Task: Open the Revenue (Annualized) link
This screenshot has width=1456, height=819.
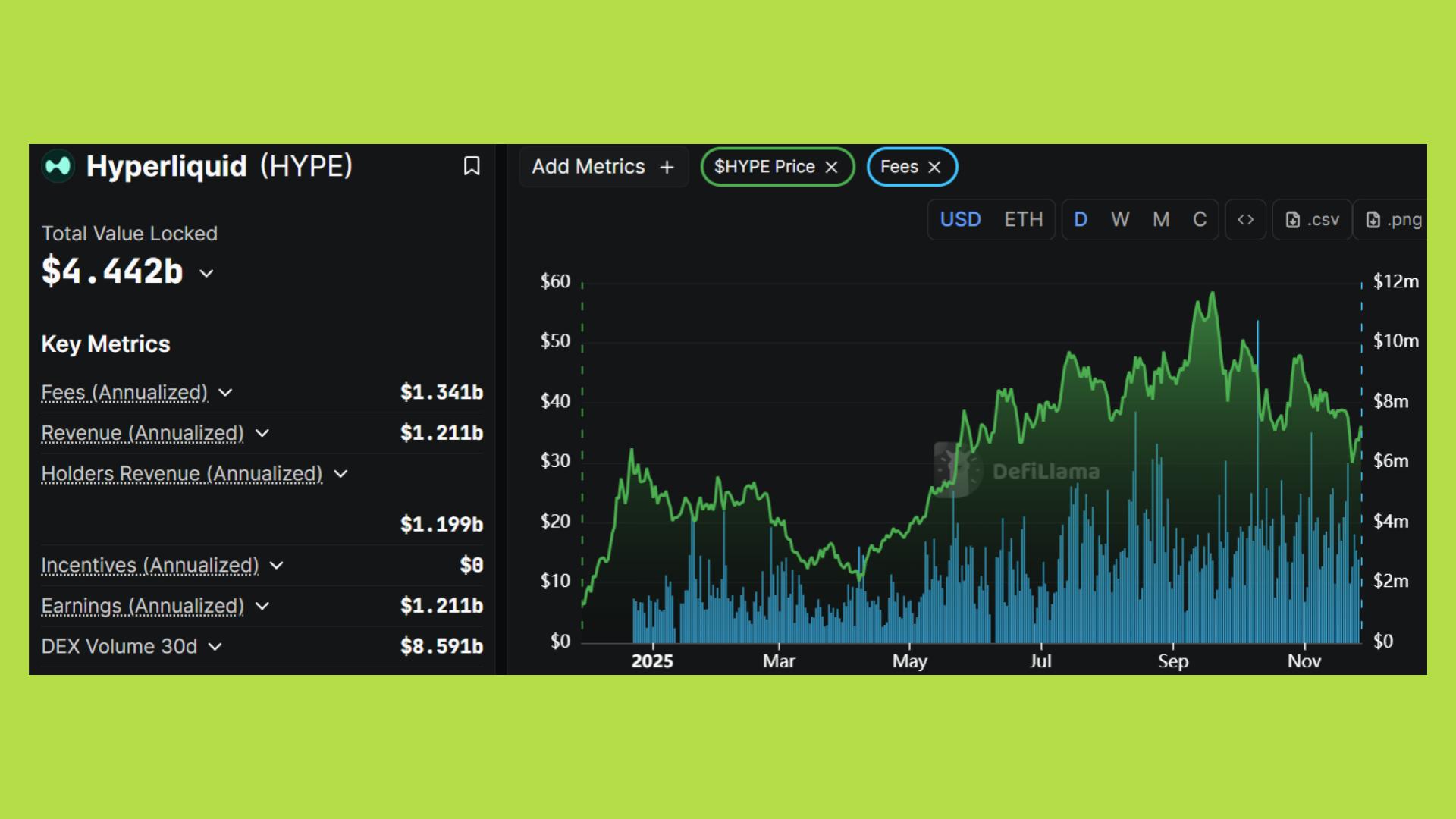Action: pyautogui.click(x=143, y=433)
